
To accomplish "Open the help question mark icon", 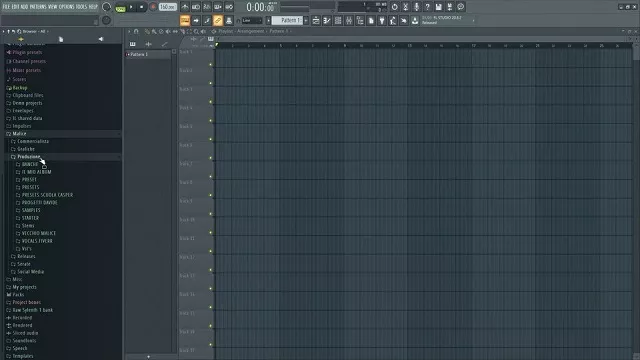I will click(x=427, y=7).
